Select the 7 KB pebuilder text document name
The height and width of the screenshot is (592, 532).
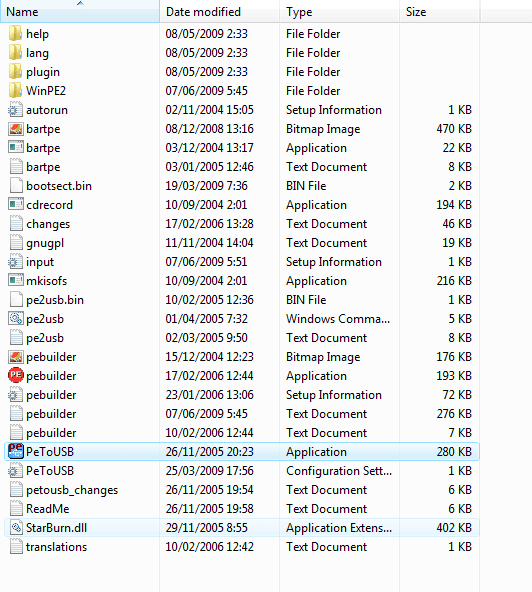click(x=51, y=433)
